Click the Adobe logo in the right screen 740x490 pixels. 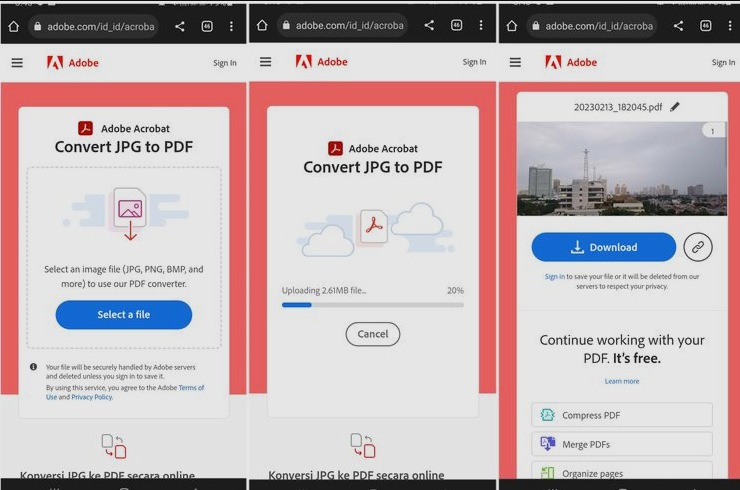571,62
